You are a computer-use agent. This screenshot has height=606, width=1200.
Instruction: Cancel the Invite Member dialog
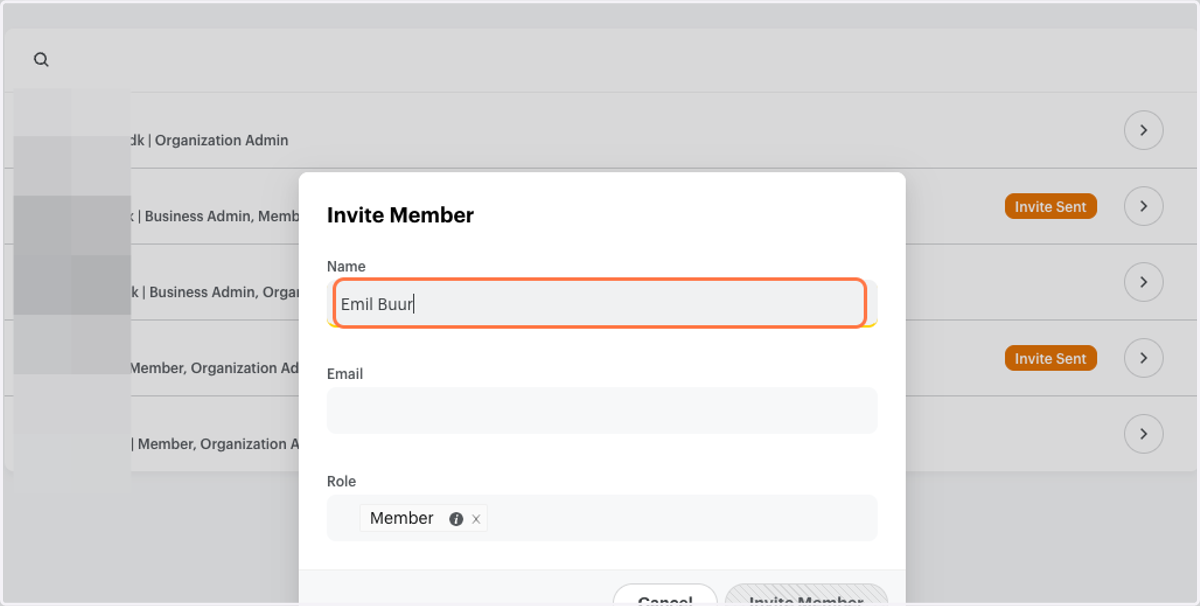coord(665,595)
